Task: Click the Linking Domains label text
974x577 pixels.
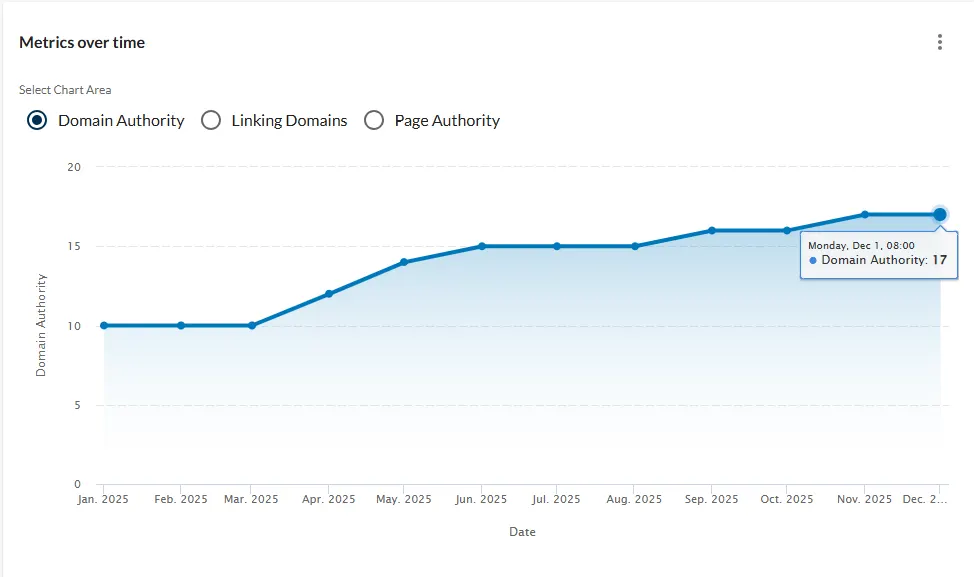Action: coord(289,120)
